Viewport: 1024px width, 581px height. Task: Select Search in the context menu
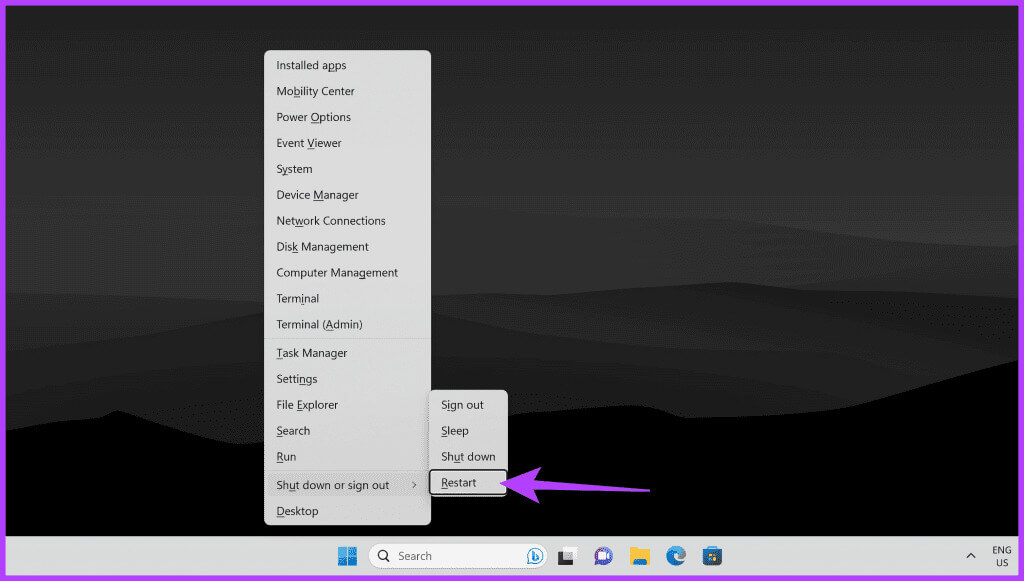pos(347,431)
